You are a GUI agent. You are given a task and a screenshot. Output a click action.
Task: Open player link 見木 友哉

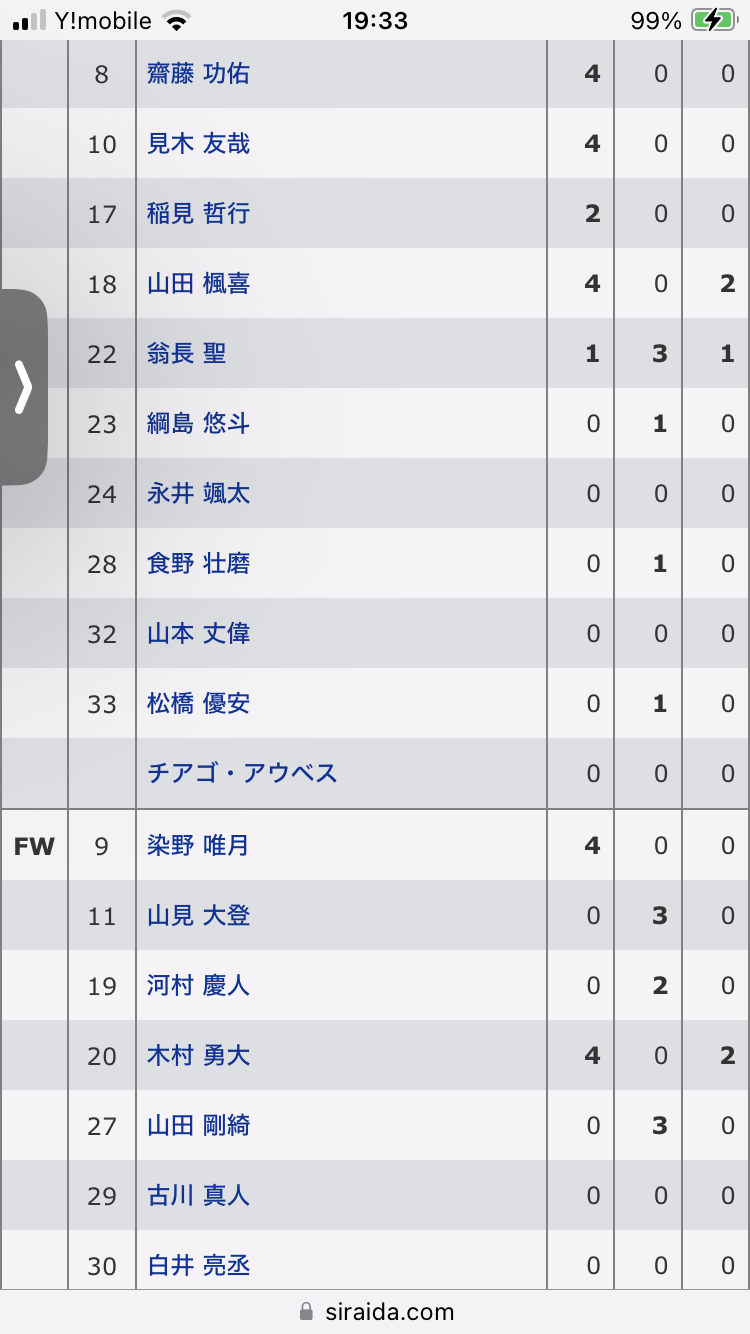coord(198,143)
